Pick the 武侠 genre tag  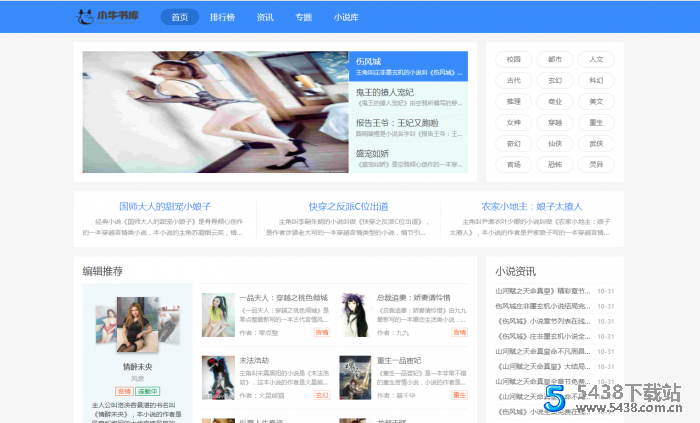pyautogui.click(x=596, y=143)
